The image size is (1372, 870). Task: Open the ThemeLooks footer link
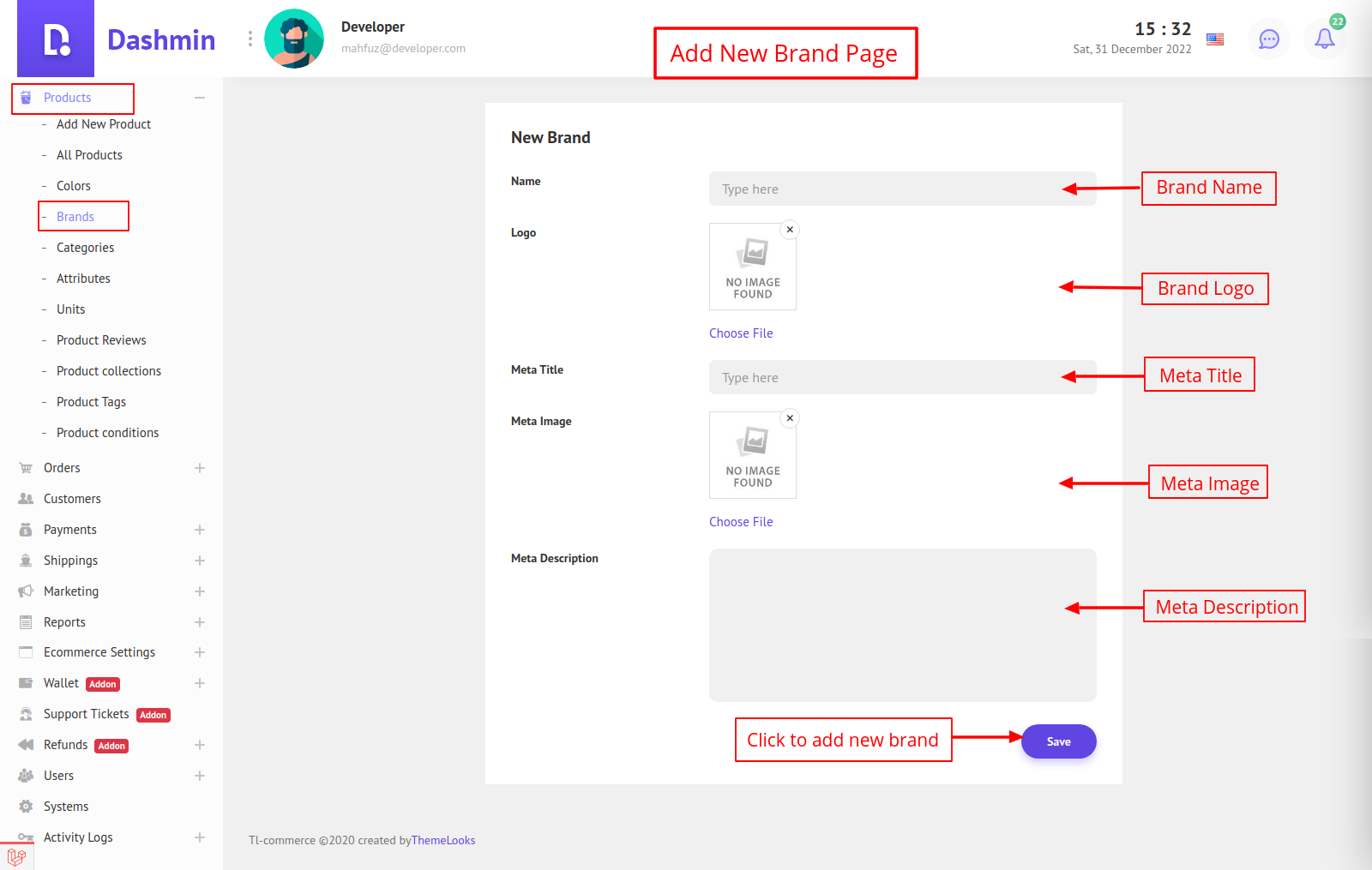click(x=443, y=840)
